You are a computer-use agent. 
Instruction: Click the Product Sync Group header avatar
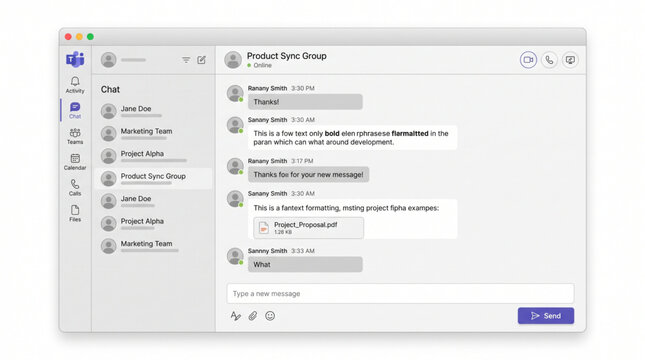pyautogui.click(x=233, y=60)
